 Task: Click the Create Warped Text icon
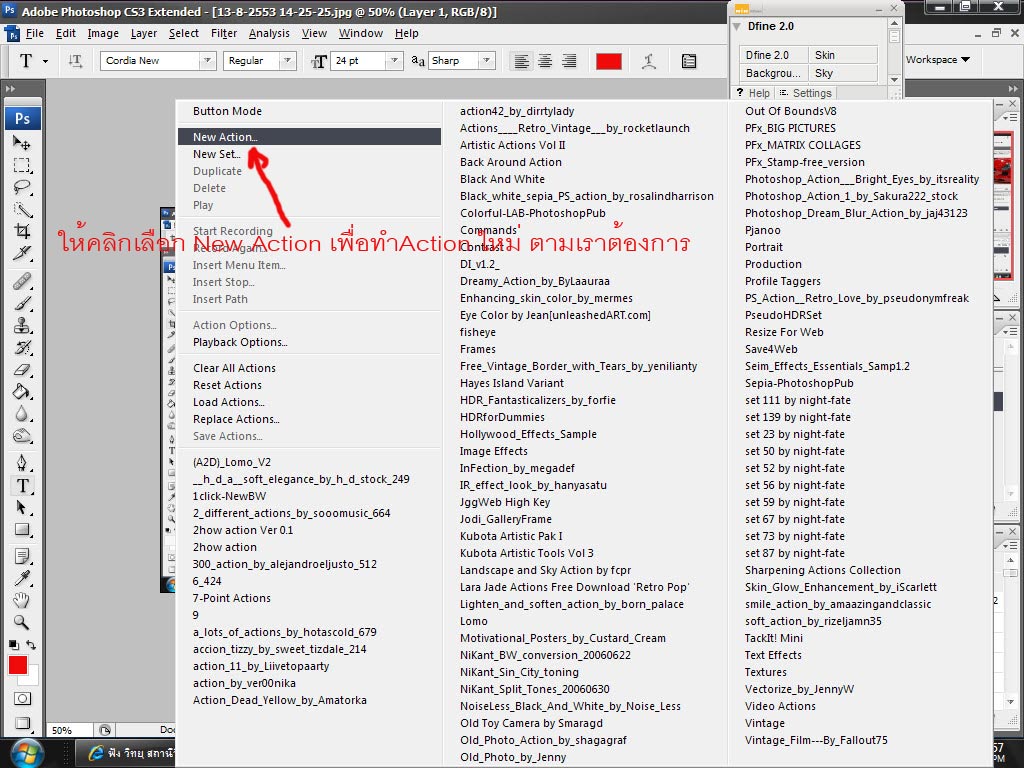(648, 61)
